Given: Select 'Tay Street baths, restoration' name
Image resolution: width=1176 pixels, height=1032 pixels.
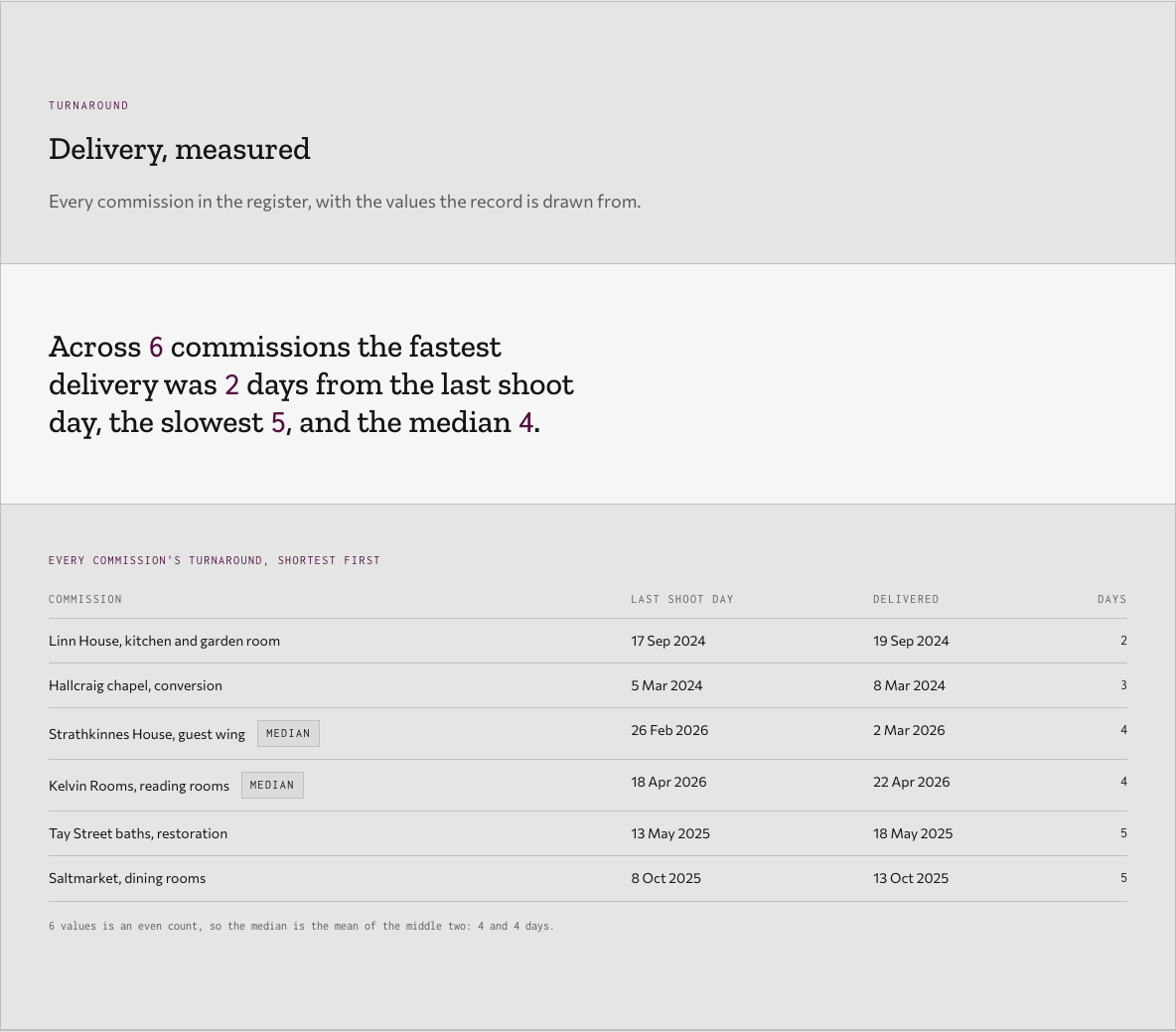Looking at the screenshot, I should point(138,834).
